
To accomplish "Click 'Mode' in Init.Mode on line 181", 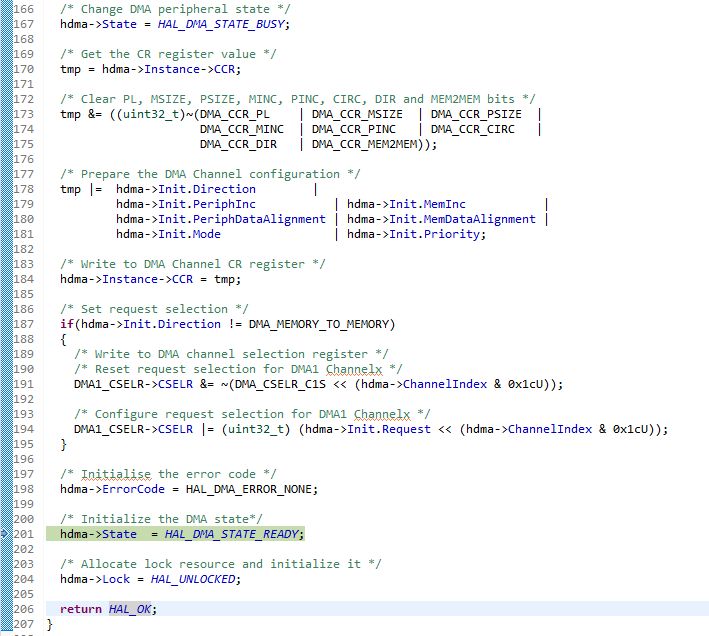I will [x=207, y=234].
